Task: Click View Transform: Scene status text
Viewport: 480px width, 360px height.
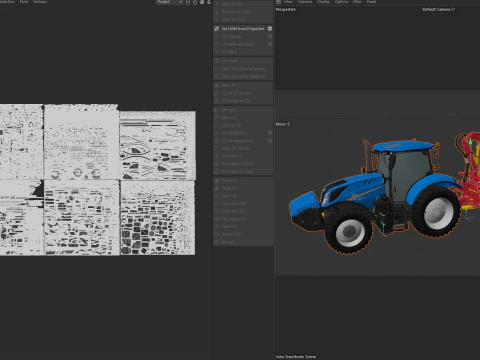Action: (296, 357)
